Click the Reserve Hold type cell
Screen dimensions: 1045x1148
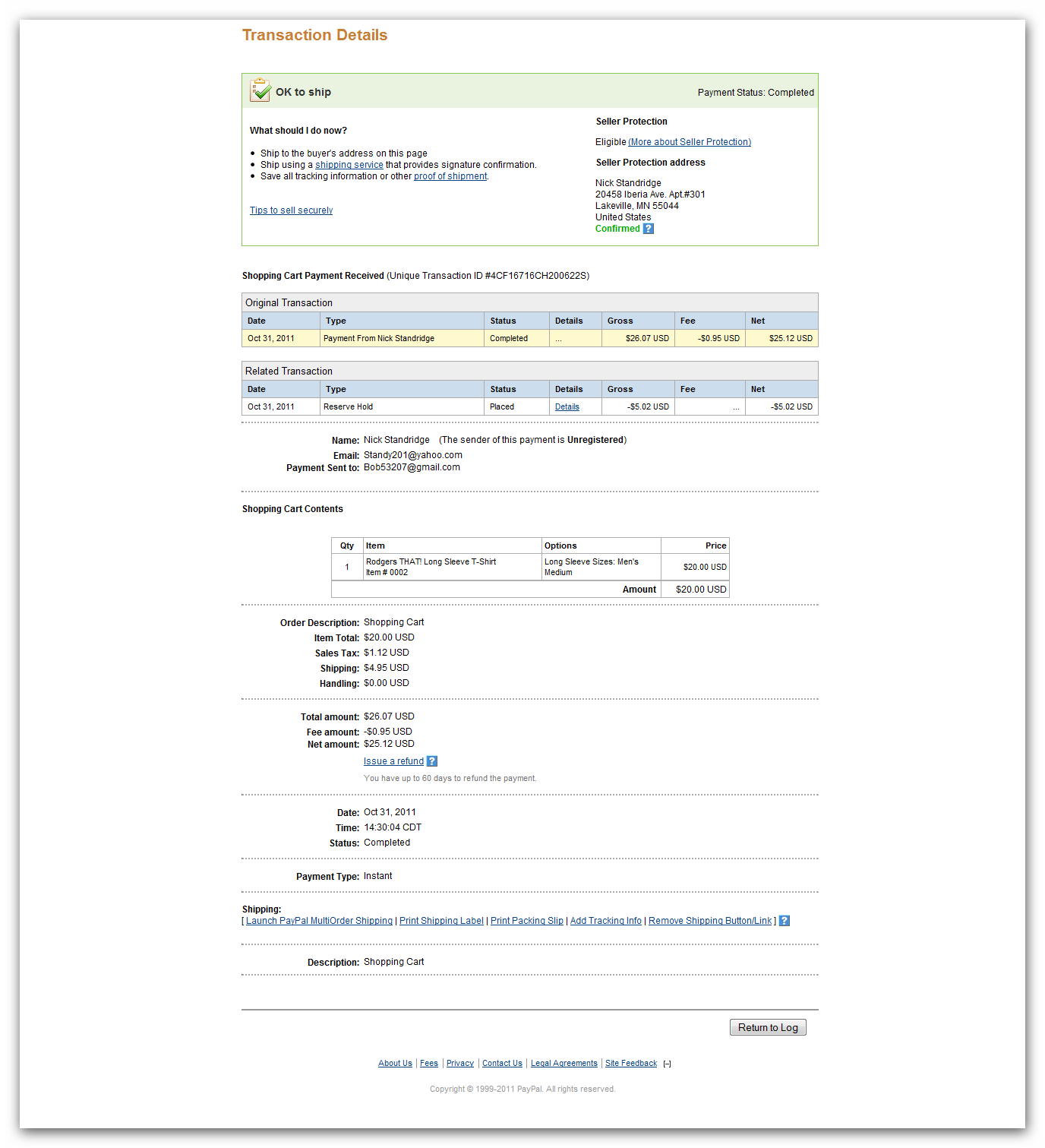point(402,407)
